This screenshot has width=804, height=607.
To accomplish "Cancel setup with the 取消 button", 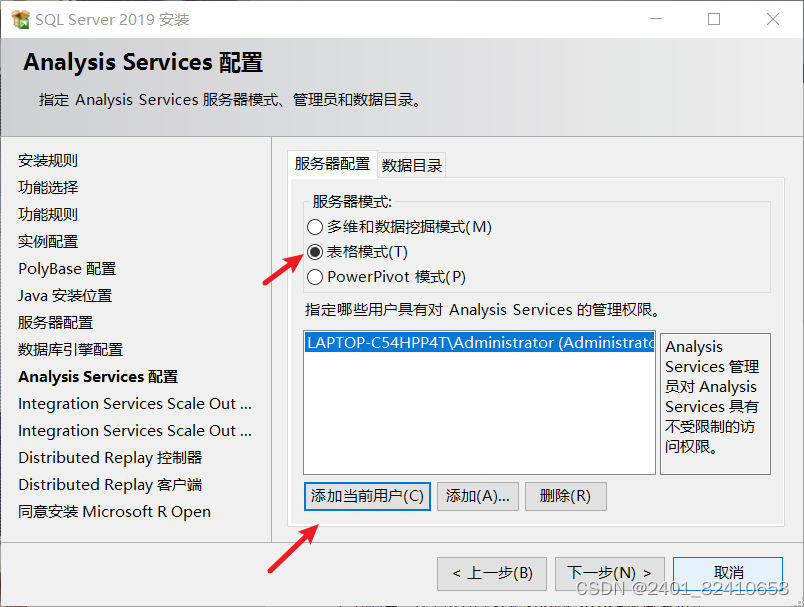I will (728, 573).
